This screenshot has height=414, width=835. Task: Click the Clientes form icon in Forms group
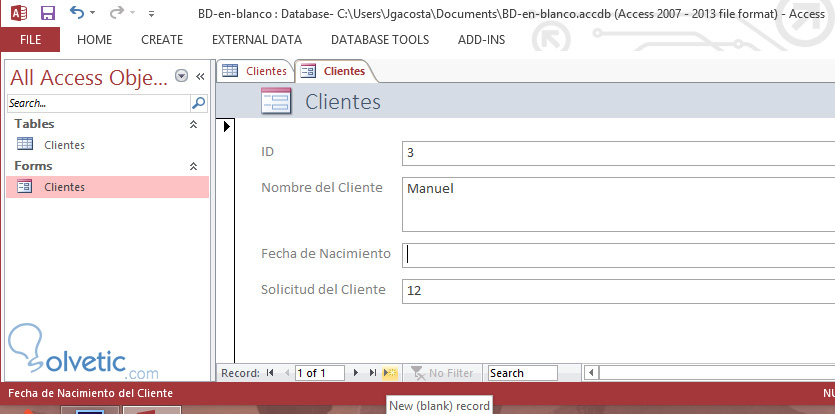tap(24, 186)
